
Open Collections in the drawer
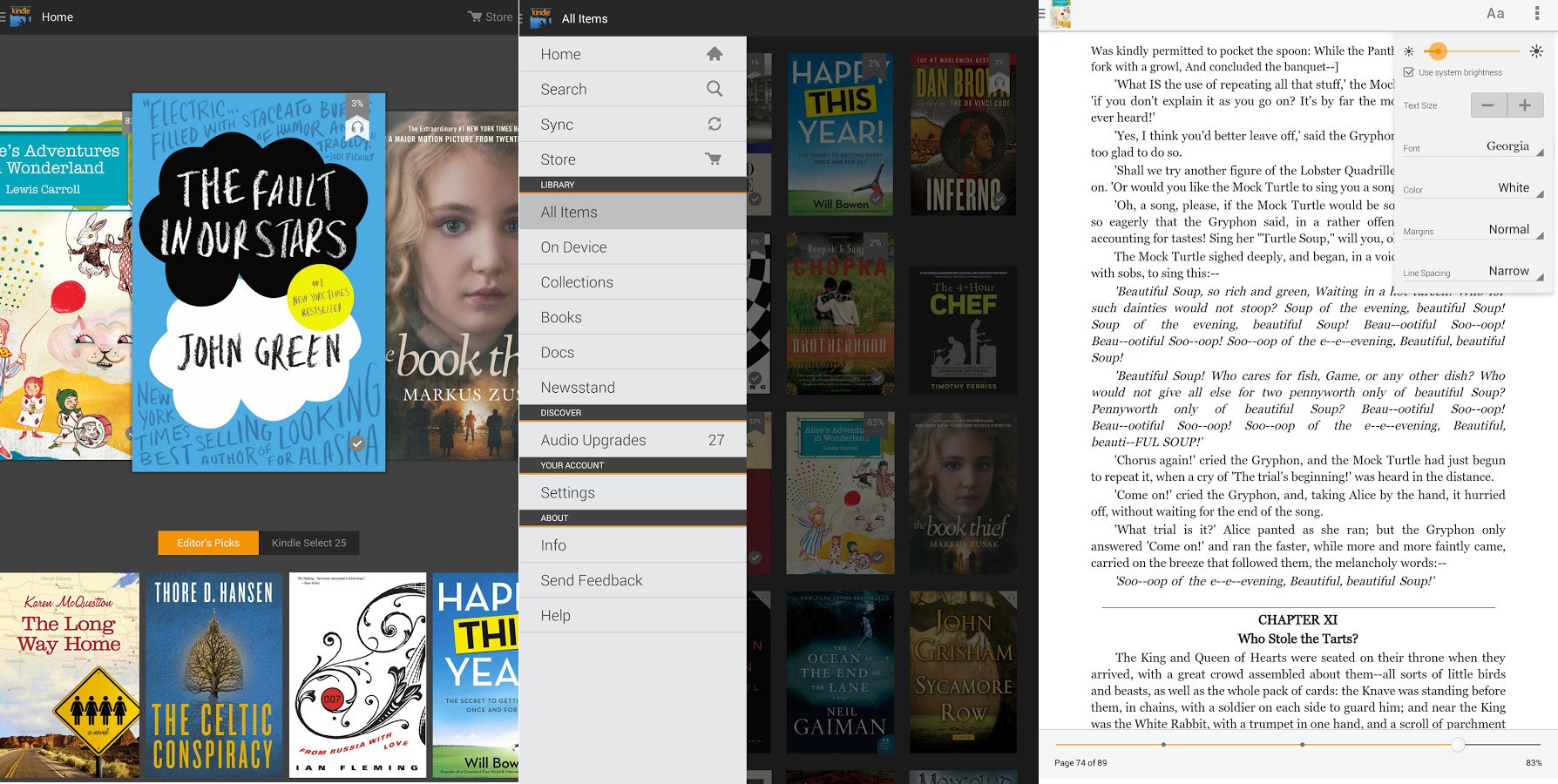point(633,282)
